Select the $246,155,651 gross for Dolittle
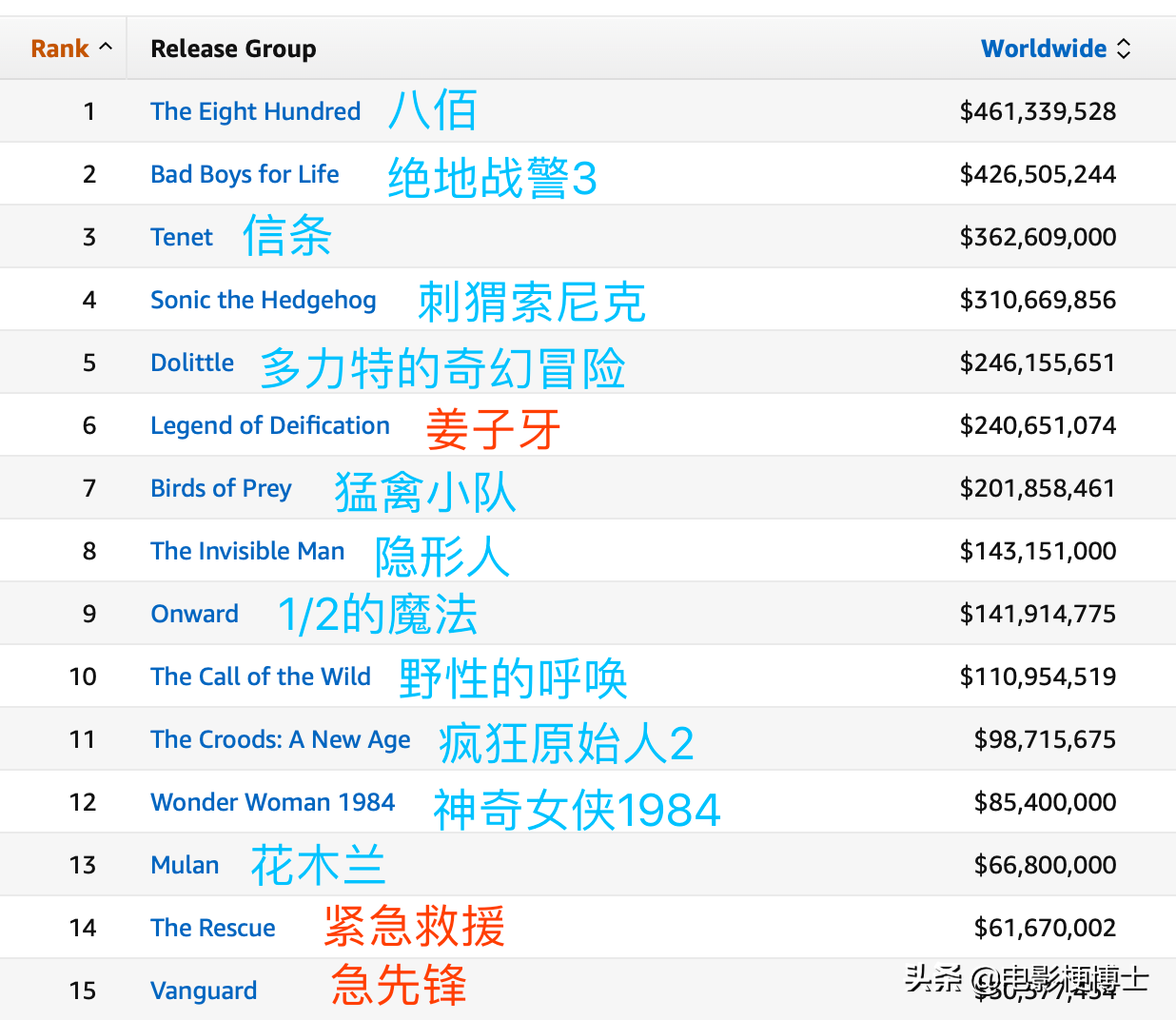 click(x=1038, y=363)
